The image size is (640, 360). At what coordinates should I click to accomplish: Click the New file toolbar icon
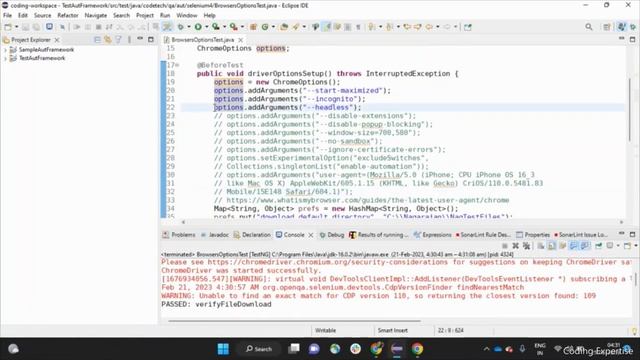tap(8, 27)
